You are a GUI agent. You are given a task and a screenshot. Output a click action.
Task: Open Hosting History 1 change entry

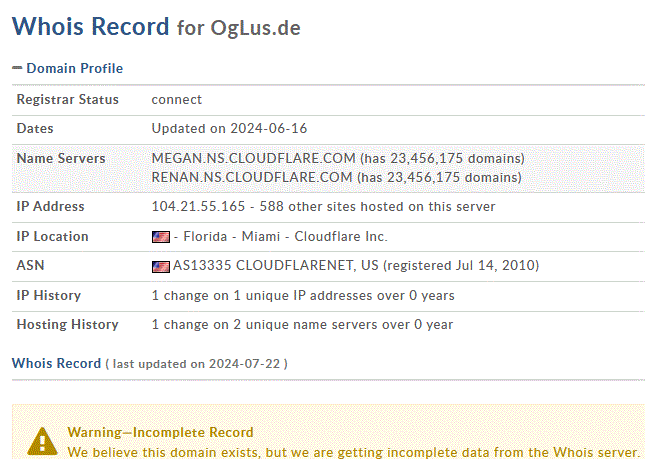point(302,325)
